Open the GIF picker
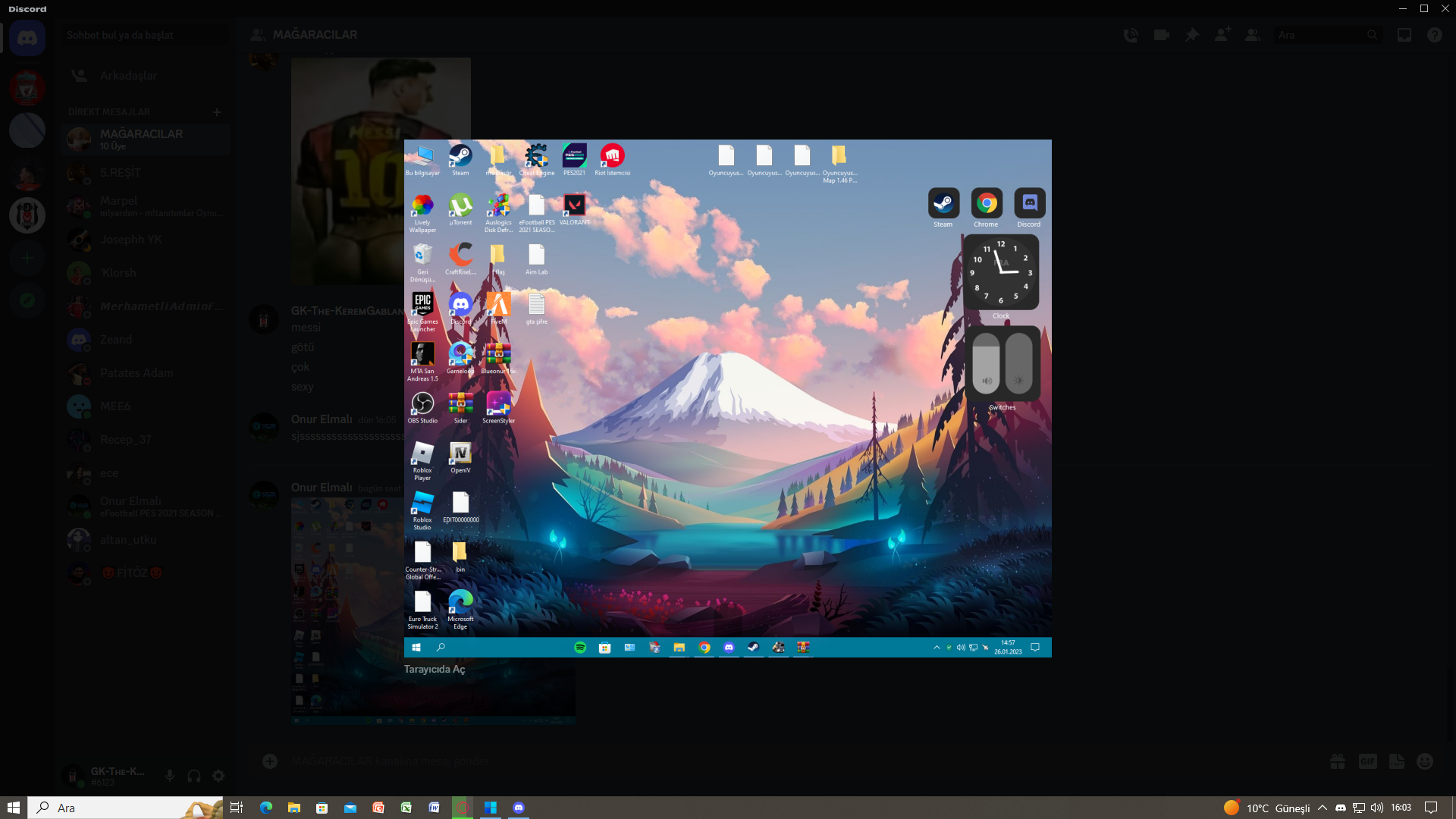 [1367, 761]
